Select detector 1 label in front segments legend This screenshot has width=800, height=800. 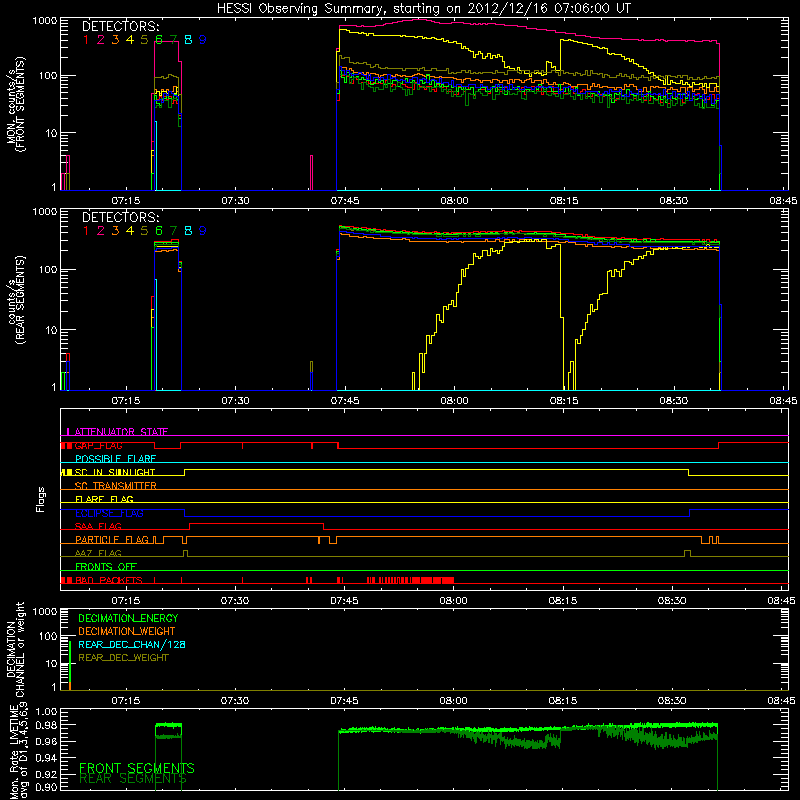pos(86,40)
